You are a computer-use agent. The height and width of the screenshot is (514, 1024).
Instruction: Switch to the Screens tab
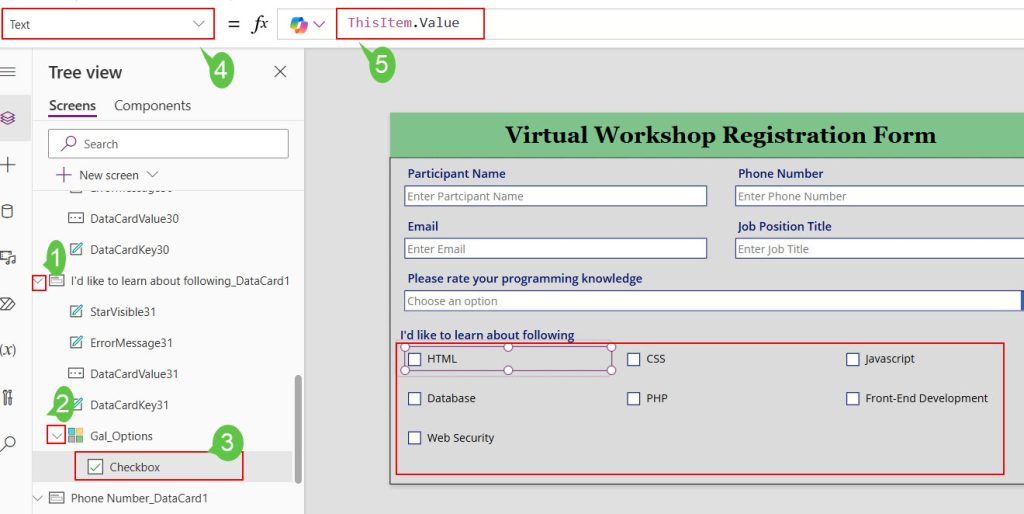tap(72, 106)
